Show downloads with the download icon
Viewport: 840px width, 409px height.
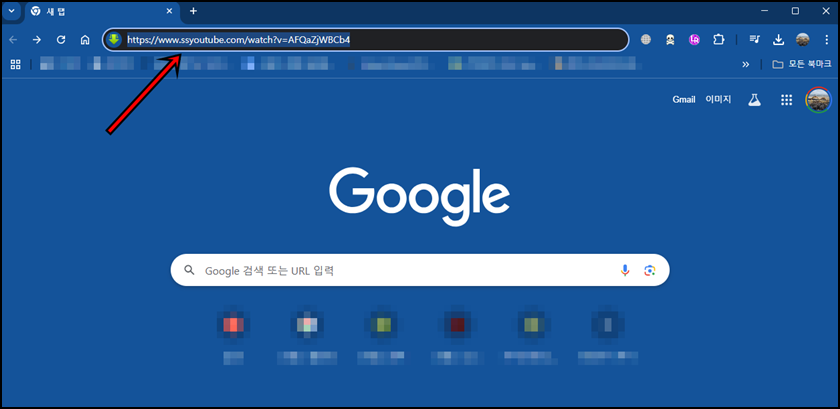778,39
